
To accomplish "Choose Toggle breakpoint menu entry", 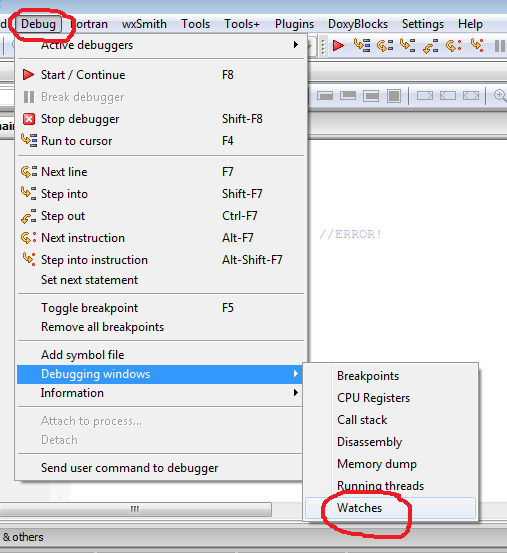I will point(161,308).
